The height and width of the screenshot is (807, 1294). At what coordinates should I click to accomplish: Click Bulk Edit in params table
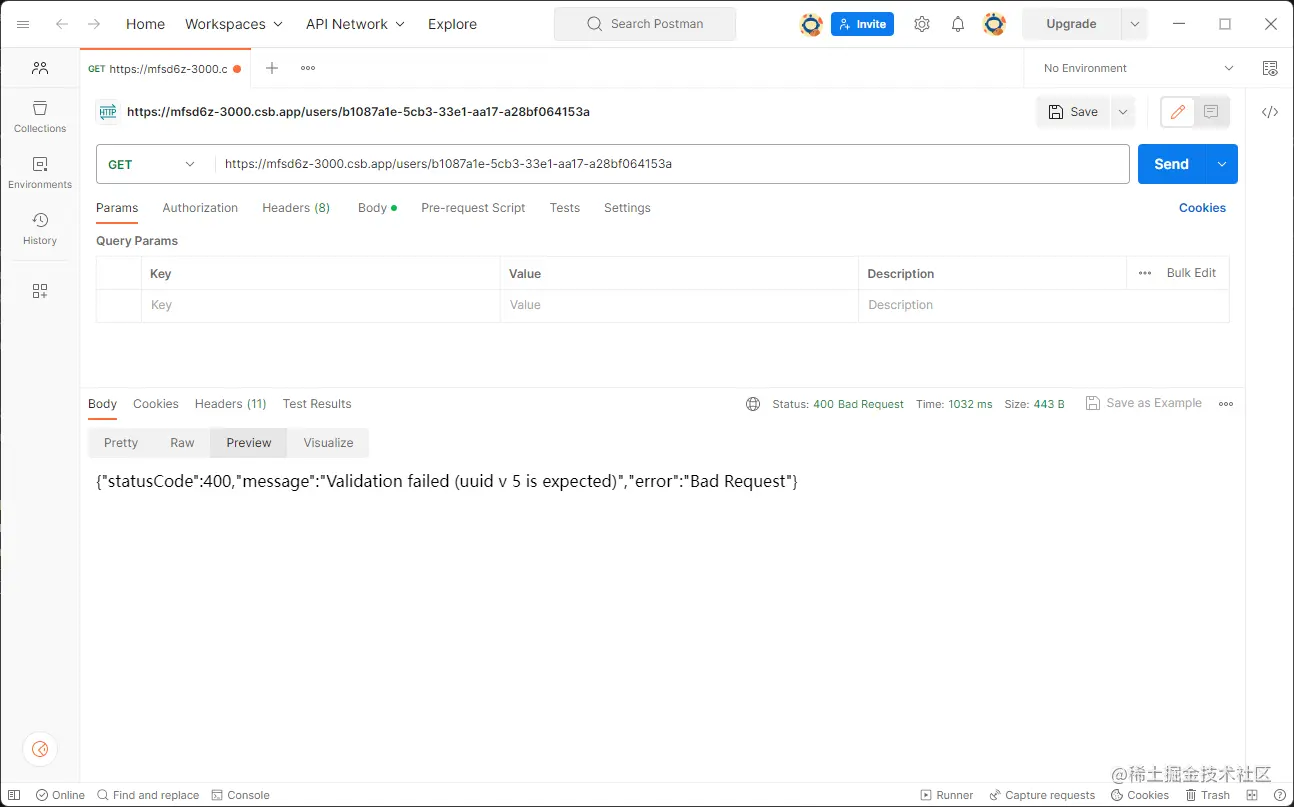coord(1191,273)
